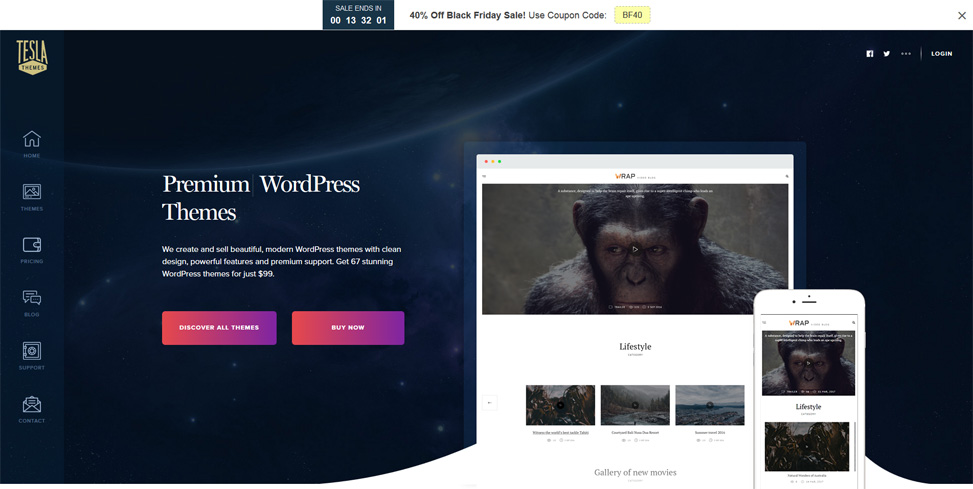Viewport: 973px width, 489px height.
Task: Go to Home in sidebar
Action: [32, 143]
